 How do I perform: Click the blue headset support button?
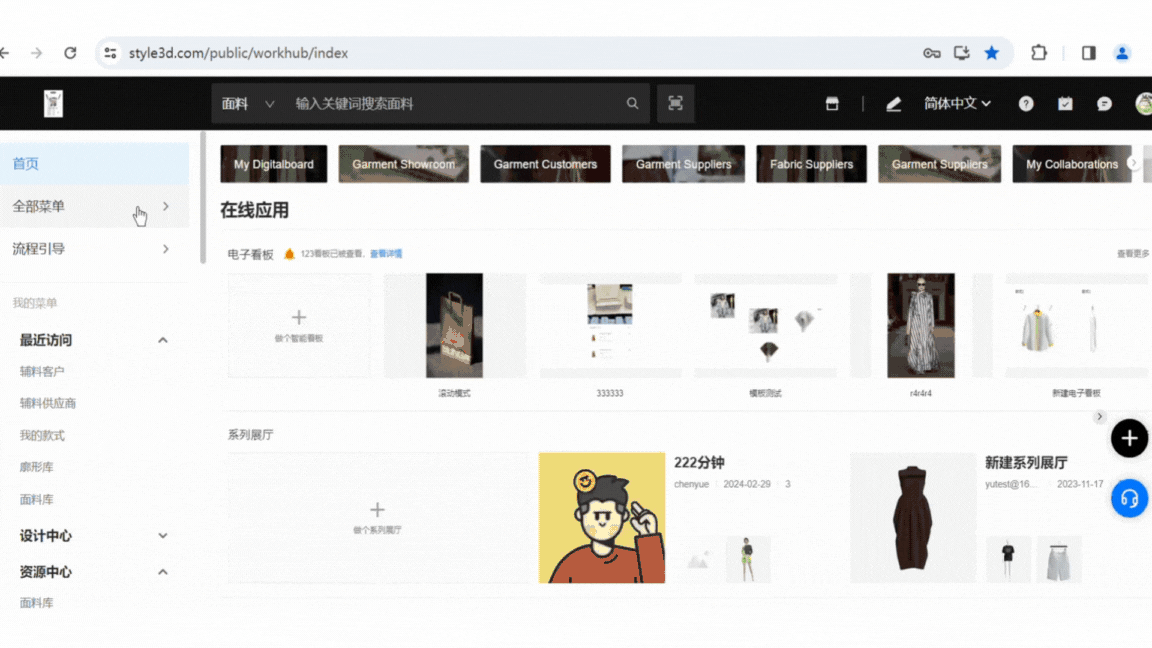point(1129,498)
